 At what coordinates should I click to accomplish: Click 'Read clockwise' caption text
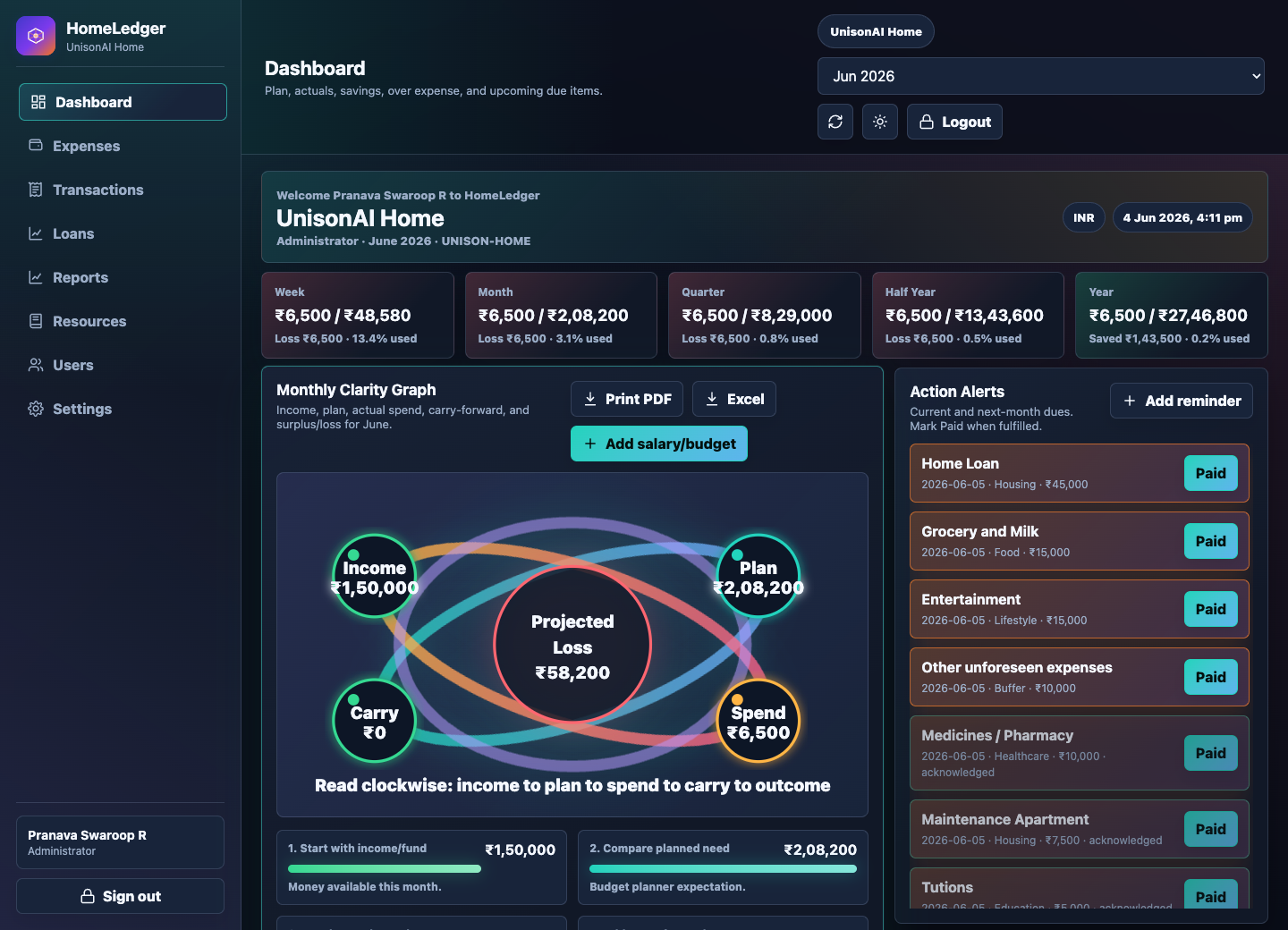point(572,785)
